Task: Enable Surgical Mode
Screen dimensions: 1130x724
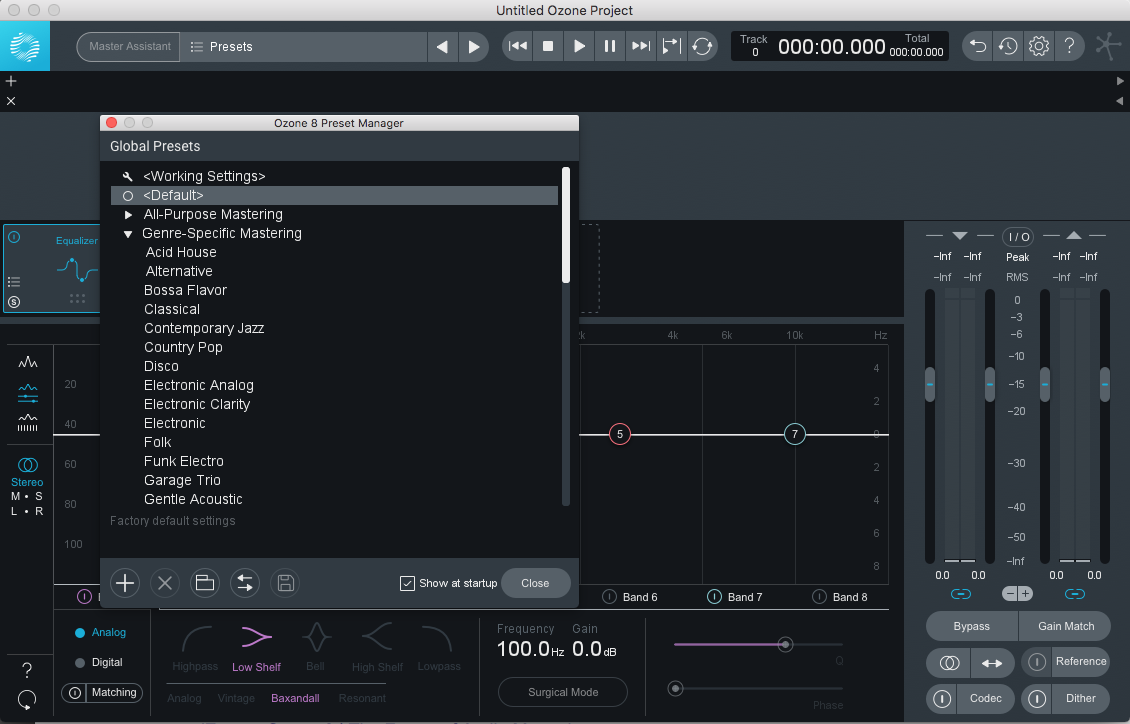Action: (563, 692)
